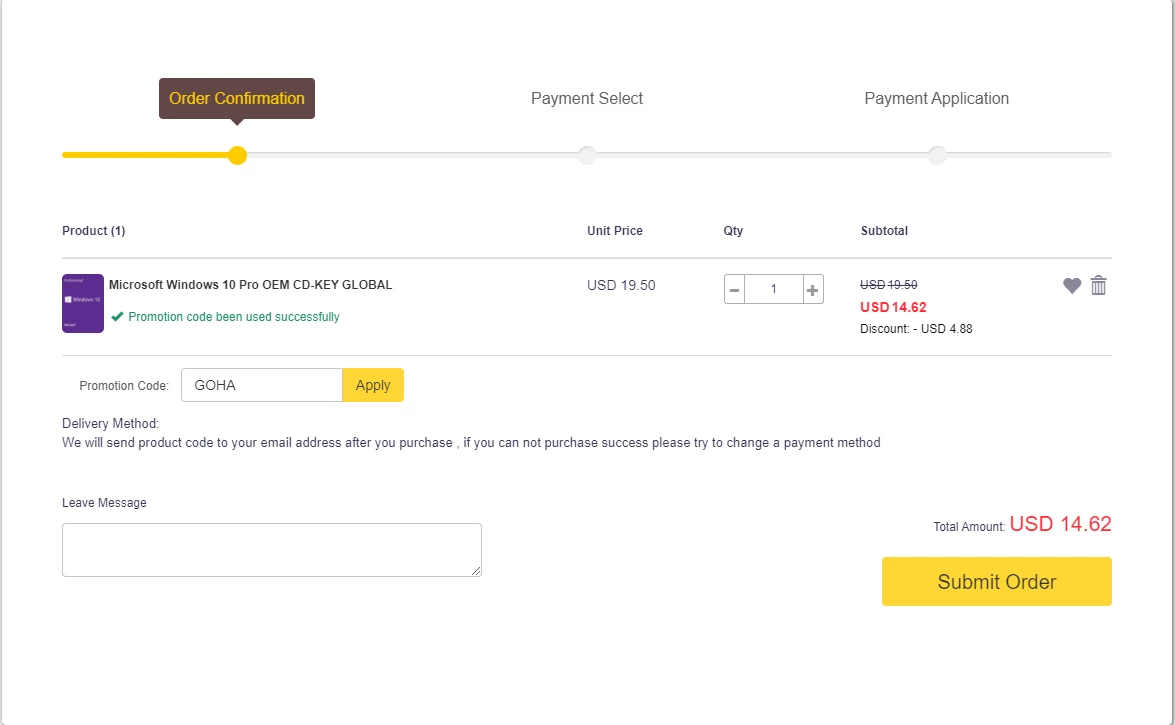Viewport: 1175px width, 725px height.
Task: Select the Payment Select step label
Action: [x=587, y=98]
